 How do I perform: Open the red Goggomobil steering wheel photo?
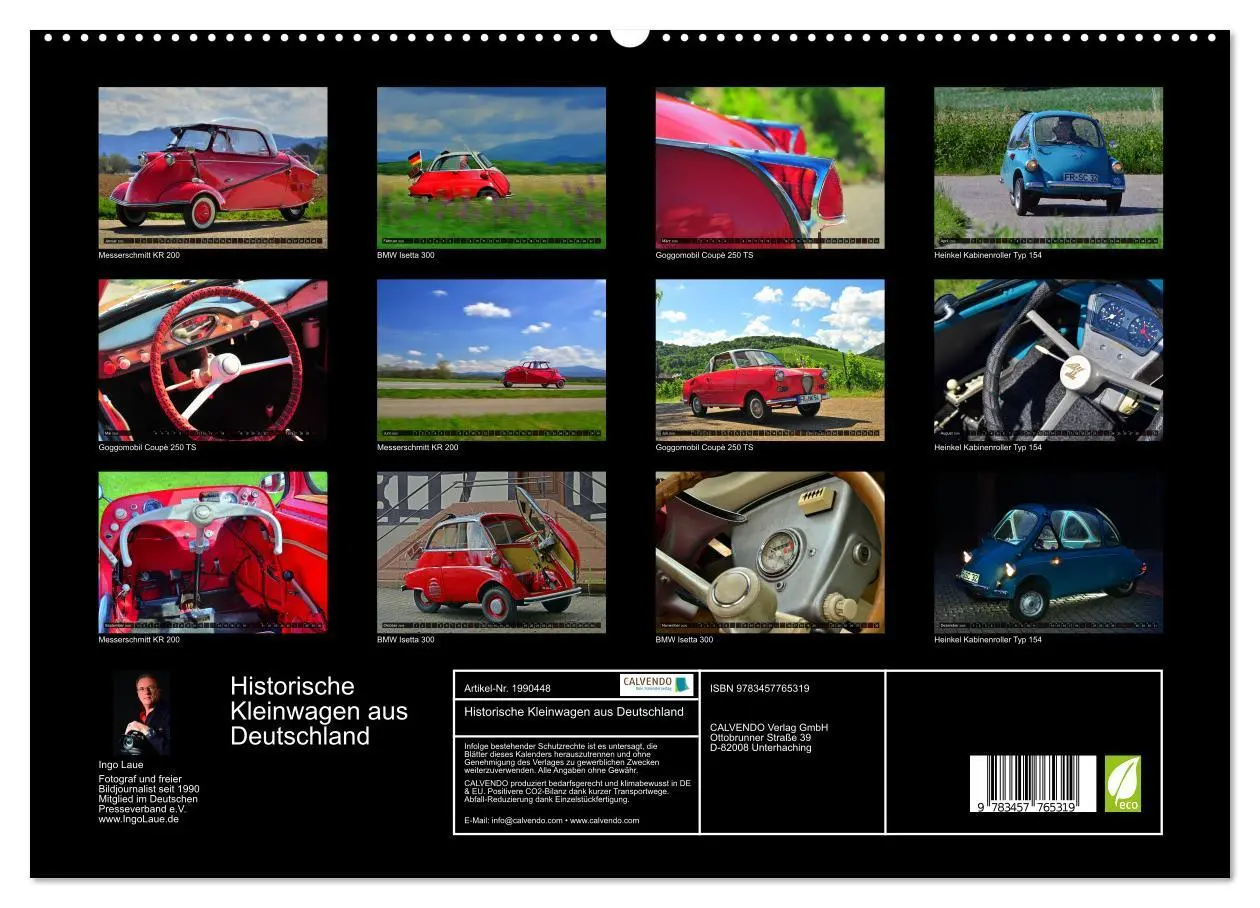click(213, 360)
